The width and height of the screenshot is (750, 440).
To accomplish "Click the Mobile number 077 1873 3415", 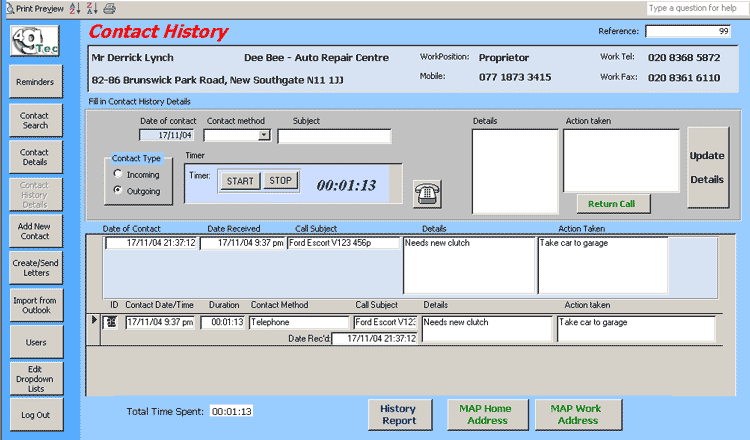I will pyautogui.click(x=515, y=77).
